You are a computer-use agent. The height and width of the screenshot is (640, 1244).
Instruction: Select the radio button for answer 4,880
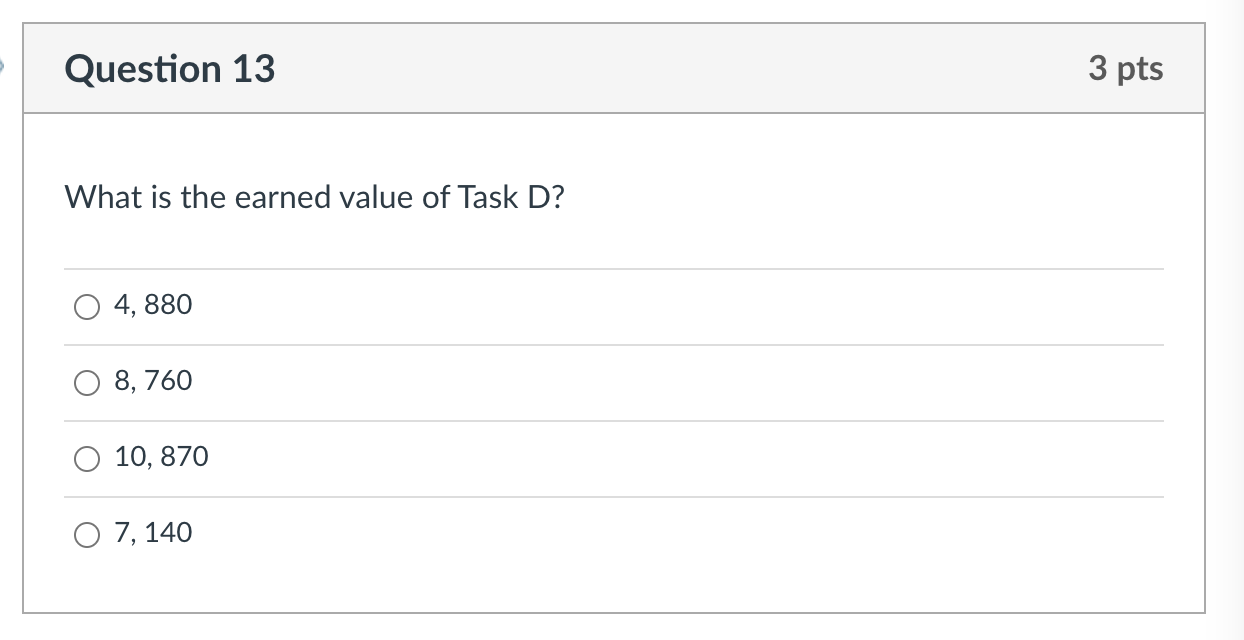tap(87, 306)
